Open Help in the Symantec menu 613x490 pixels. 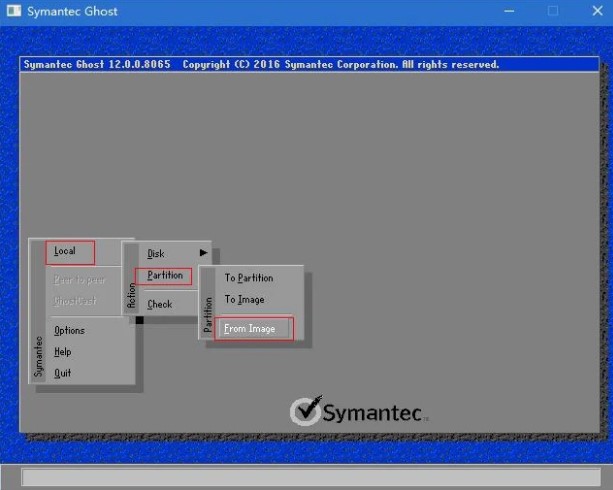(63, 352)
